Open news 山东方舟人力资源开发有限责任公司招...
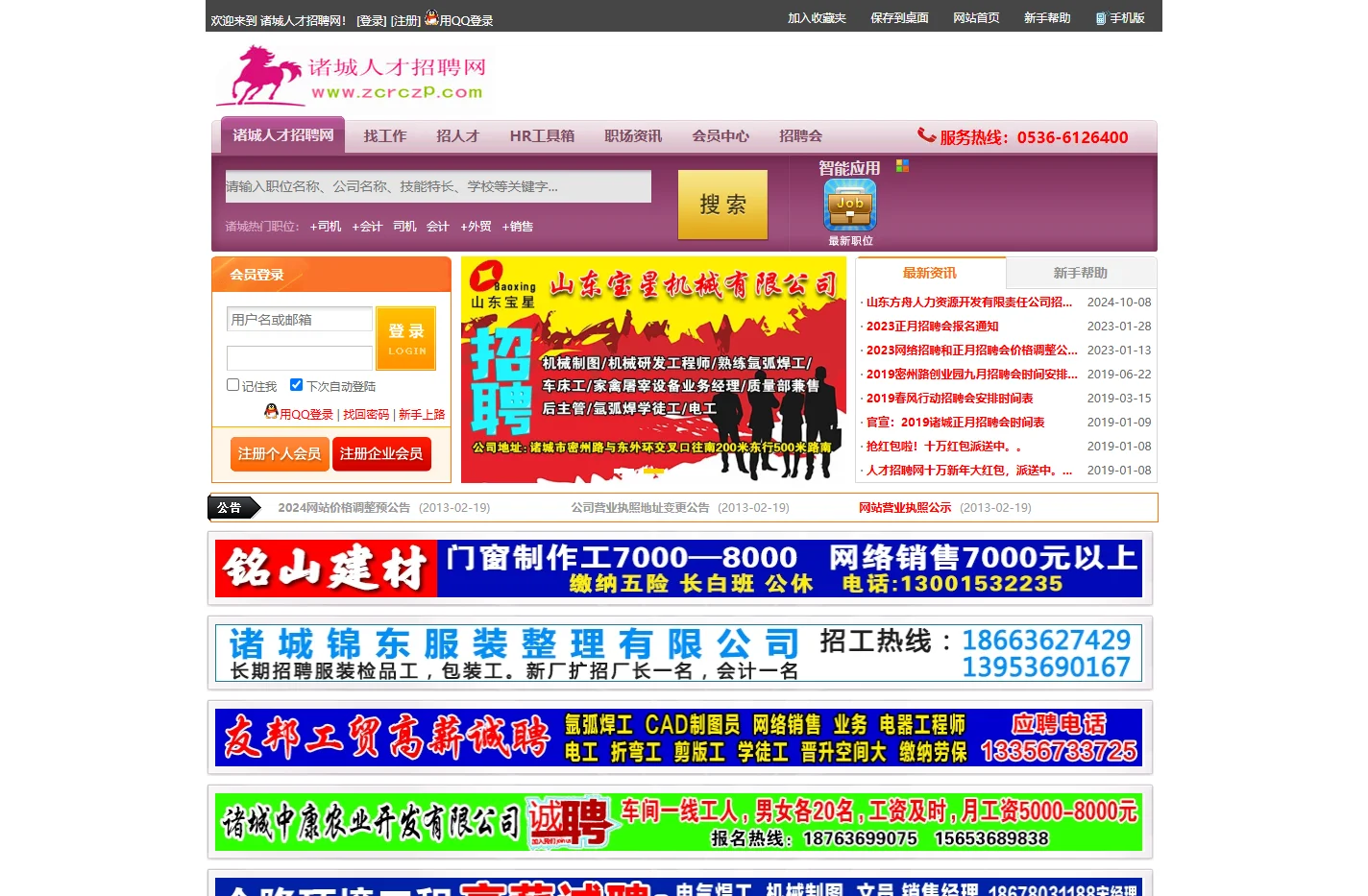The width and height of the screenshot is (1368, 896). pos(968,303)
